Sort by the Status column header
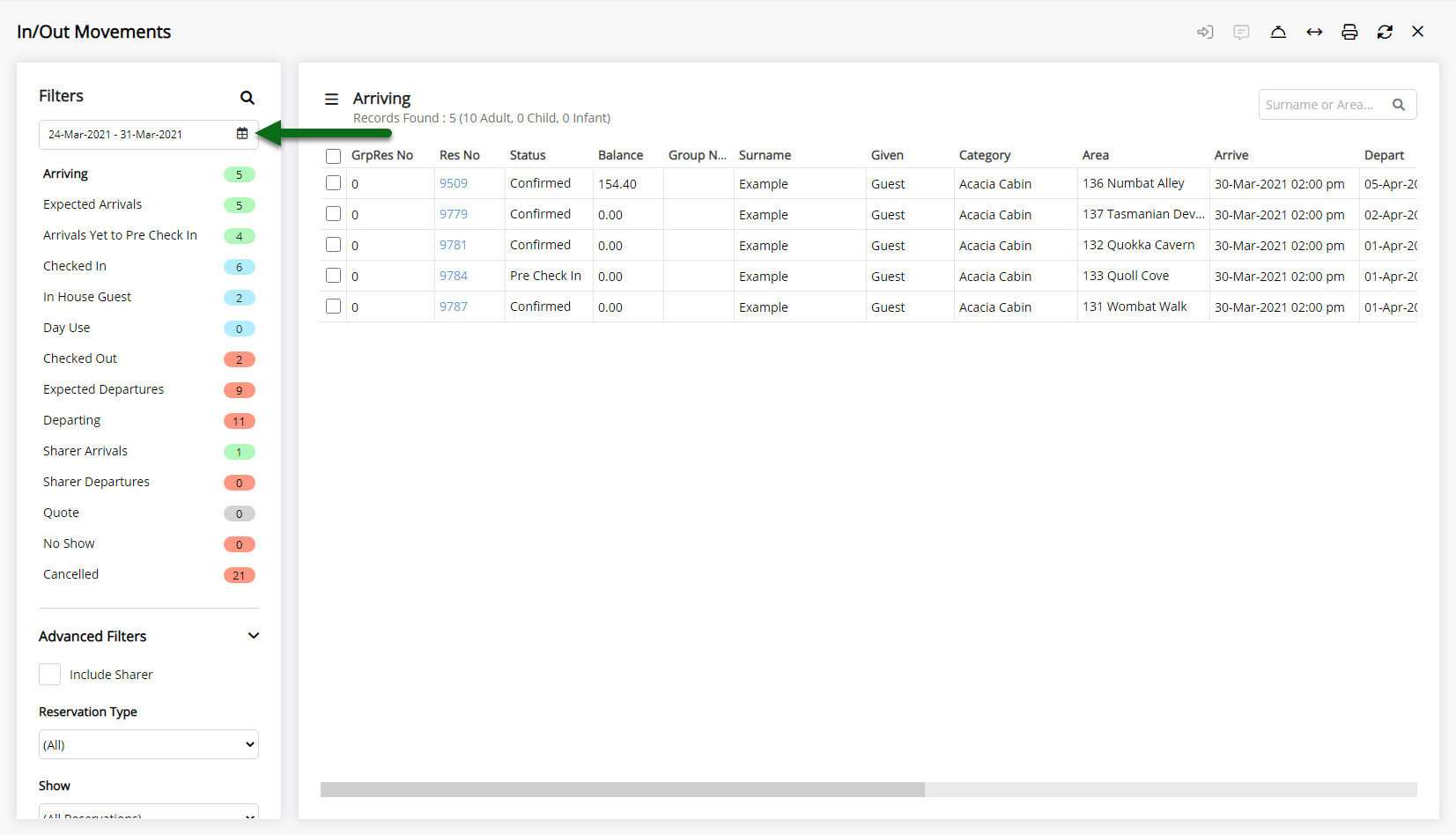This screenshot has height=835, width=1456. (x=528, y=155)
